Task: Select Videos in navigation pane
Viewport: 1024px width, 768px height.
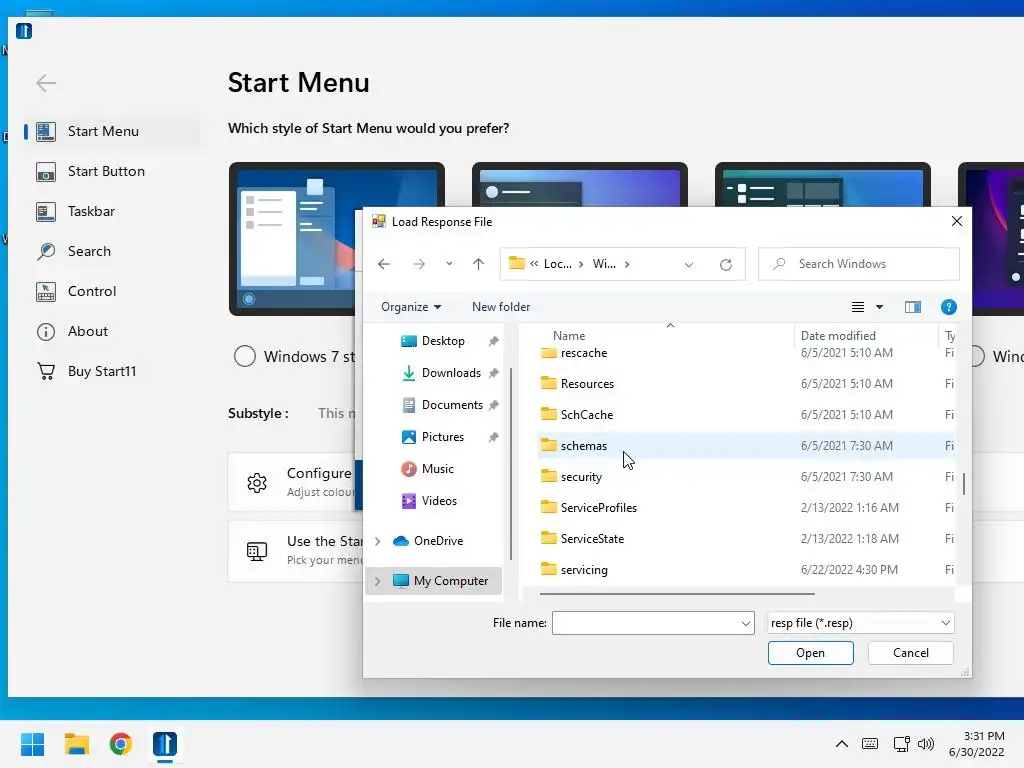Action: point(439,501)
